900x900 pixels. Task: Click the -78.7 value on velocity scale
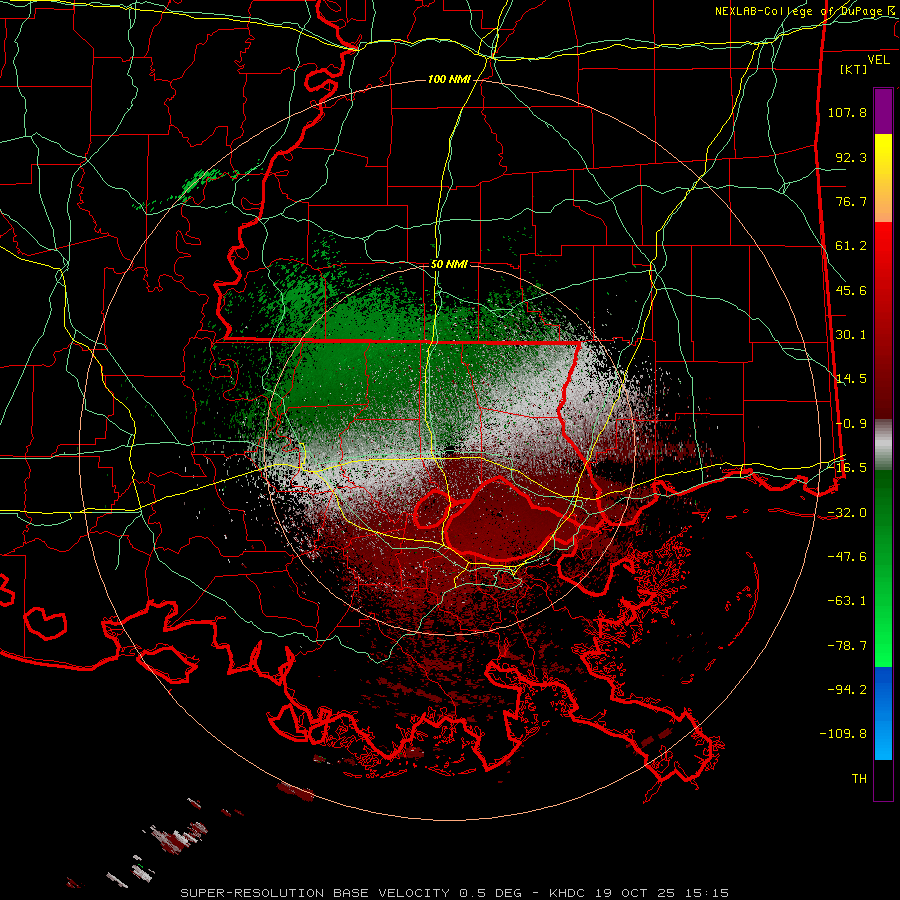[847, 646]
